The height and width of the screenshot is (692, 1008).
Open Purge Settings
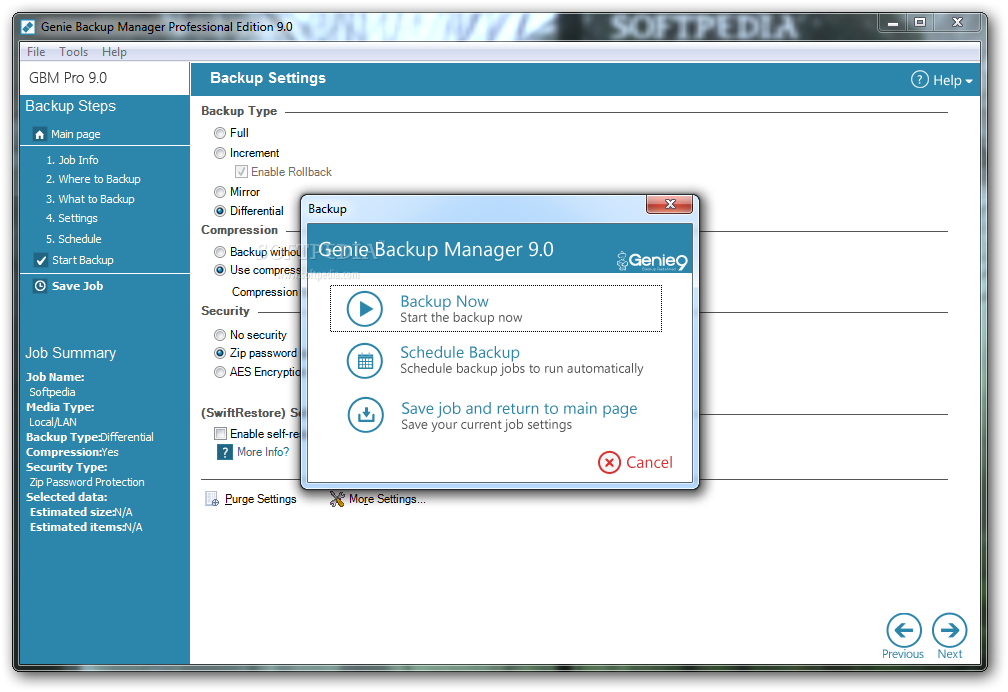coord(260,499)
